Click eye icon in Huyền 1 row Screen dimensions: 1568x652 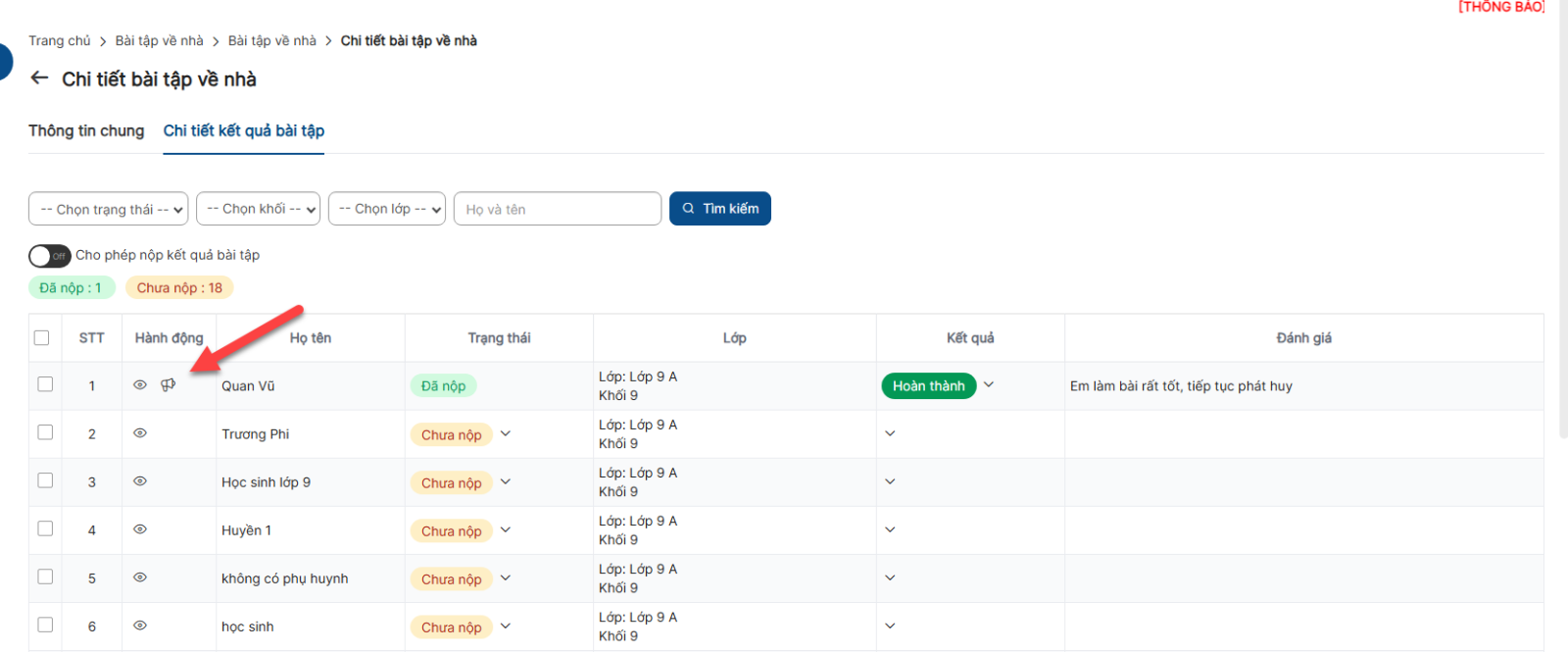[140, 529]
